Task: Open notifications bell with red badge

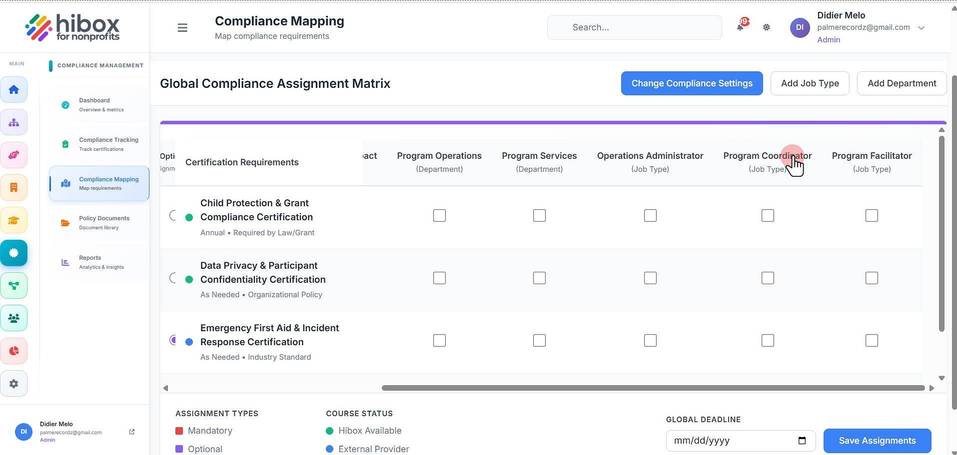Action: pos(742,26)
